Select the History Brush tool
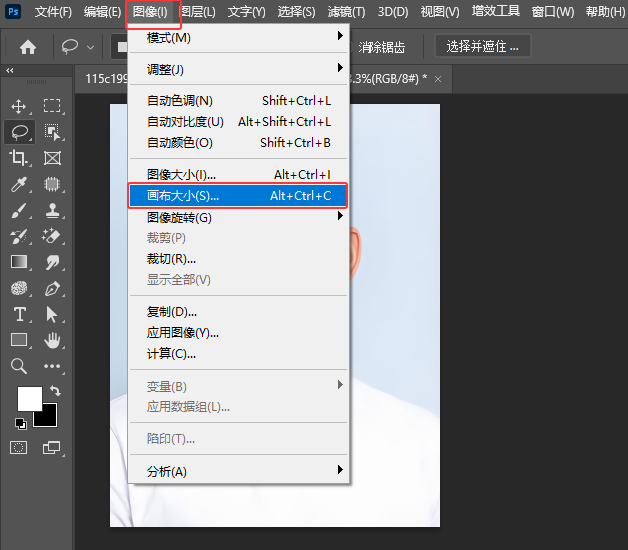This screenshot has width=628, height=550. [x=18, y=236]
